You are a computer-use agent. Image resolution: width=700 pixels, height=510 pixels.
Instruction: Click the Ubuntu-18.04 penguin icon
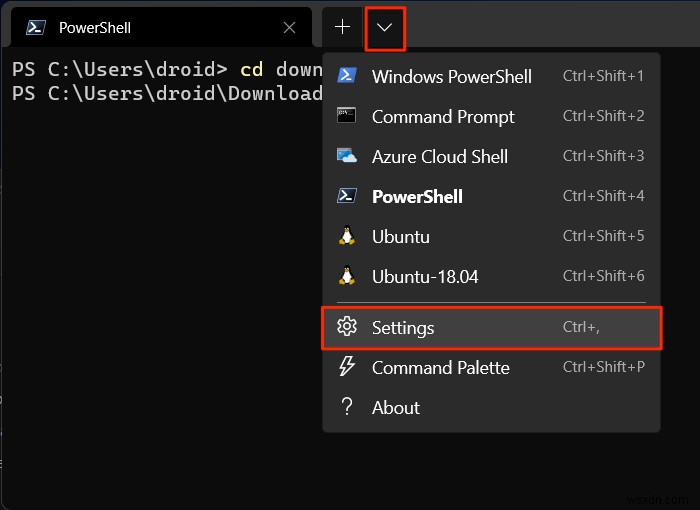347,276
